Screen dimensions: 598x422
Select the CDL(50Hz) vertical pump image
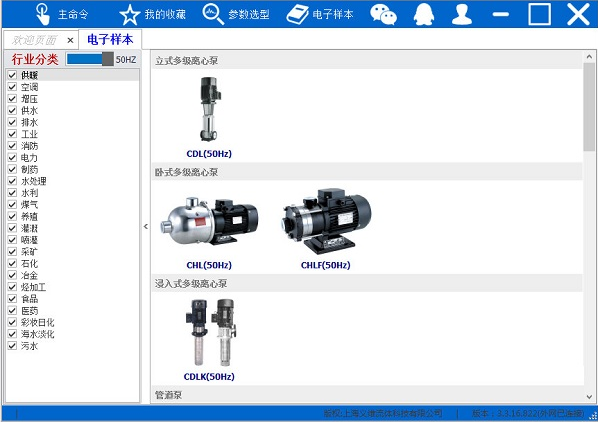pos(209,109)
